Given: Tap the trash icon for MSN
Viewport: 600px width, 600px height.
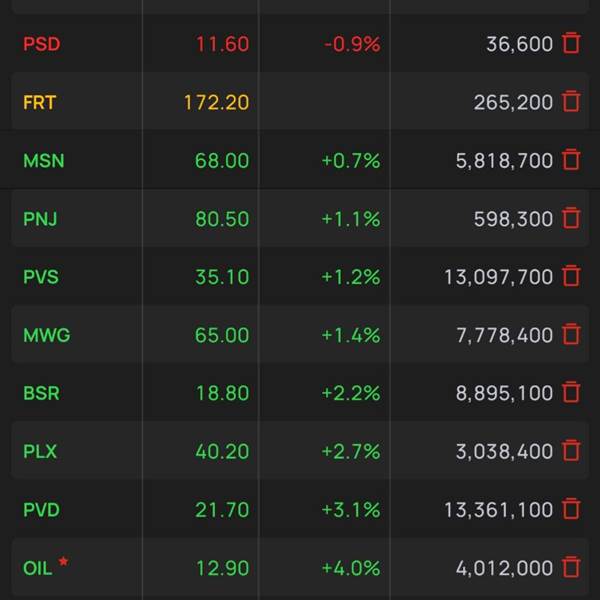Looking at the screenshot, I should click(x=571, y=160).
